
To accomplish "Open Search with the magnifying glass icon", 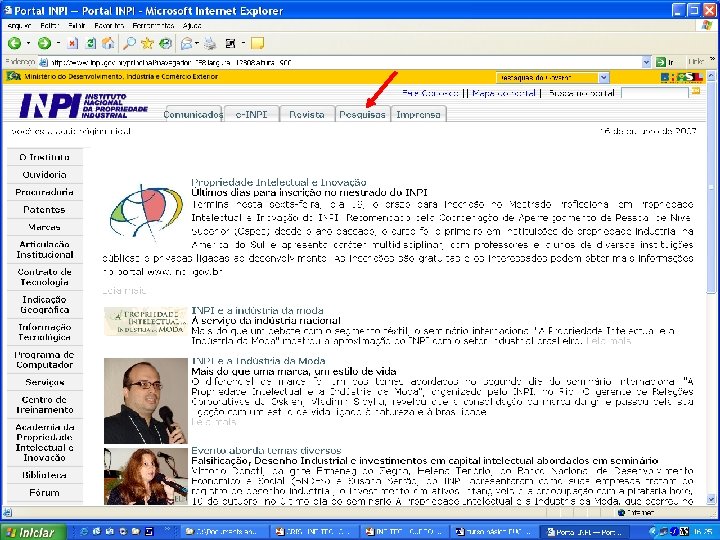I will tap(129, 43).
